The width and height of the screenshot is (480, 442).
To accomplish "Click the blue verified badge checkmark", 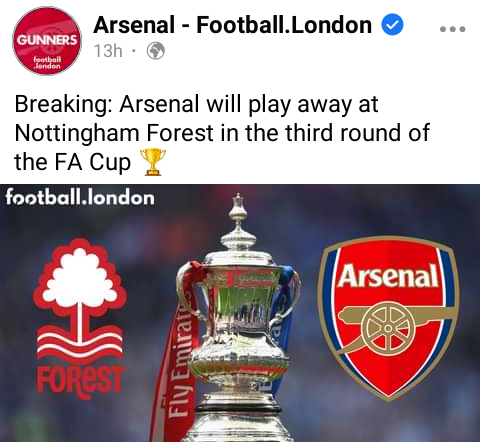I will pyautogui.click(x=392, y=24).
